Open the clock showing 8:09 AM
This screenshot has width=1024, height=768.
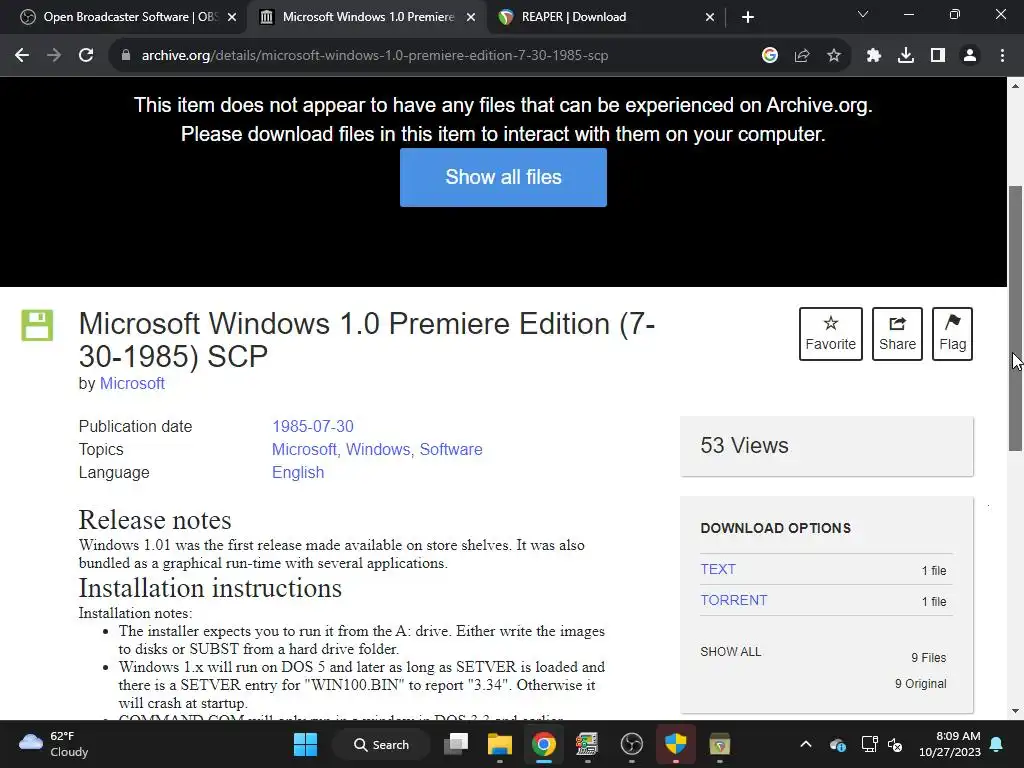(x=950, y=744)
